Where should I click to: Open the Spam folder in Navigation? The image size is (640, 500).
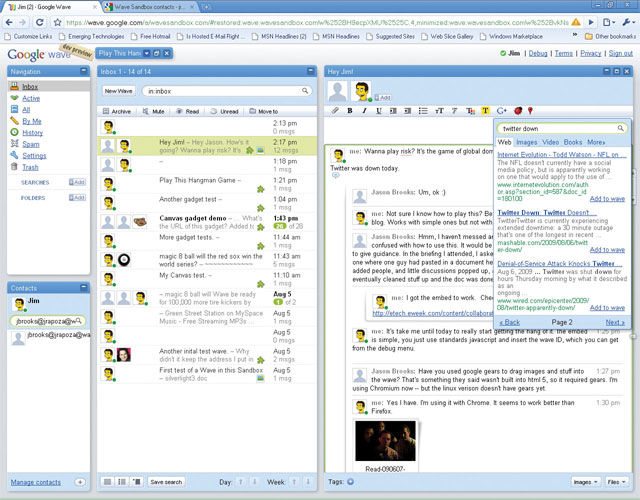(x=31, y=144)
